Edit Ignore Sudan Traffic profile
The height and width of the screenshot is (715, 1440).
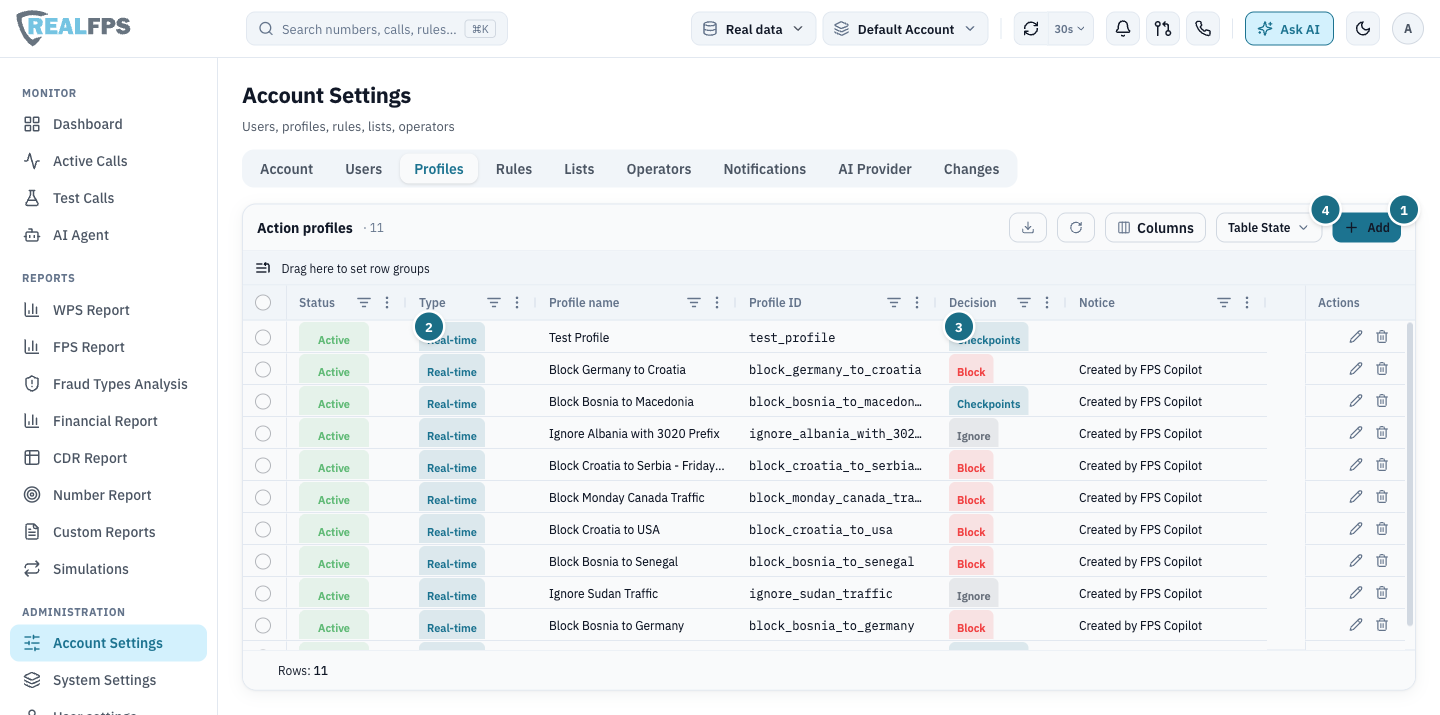(x=1356, y=593)
